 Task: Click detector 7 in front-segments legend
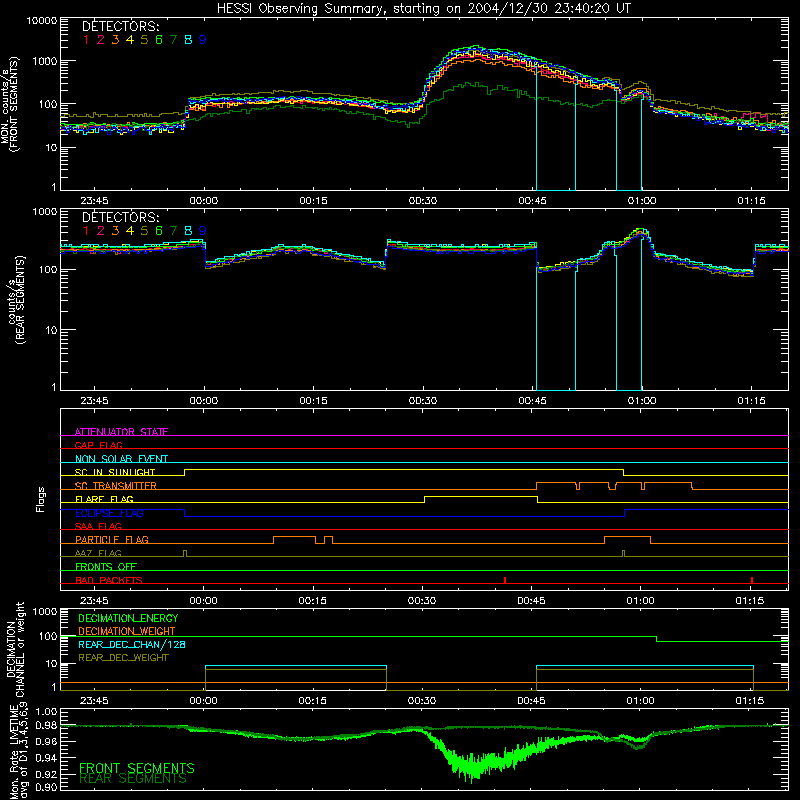coord(173,40)
